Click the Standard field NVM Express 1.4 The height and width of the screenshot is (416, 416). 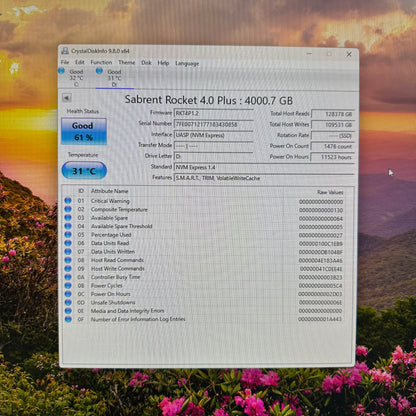point(264,167)
